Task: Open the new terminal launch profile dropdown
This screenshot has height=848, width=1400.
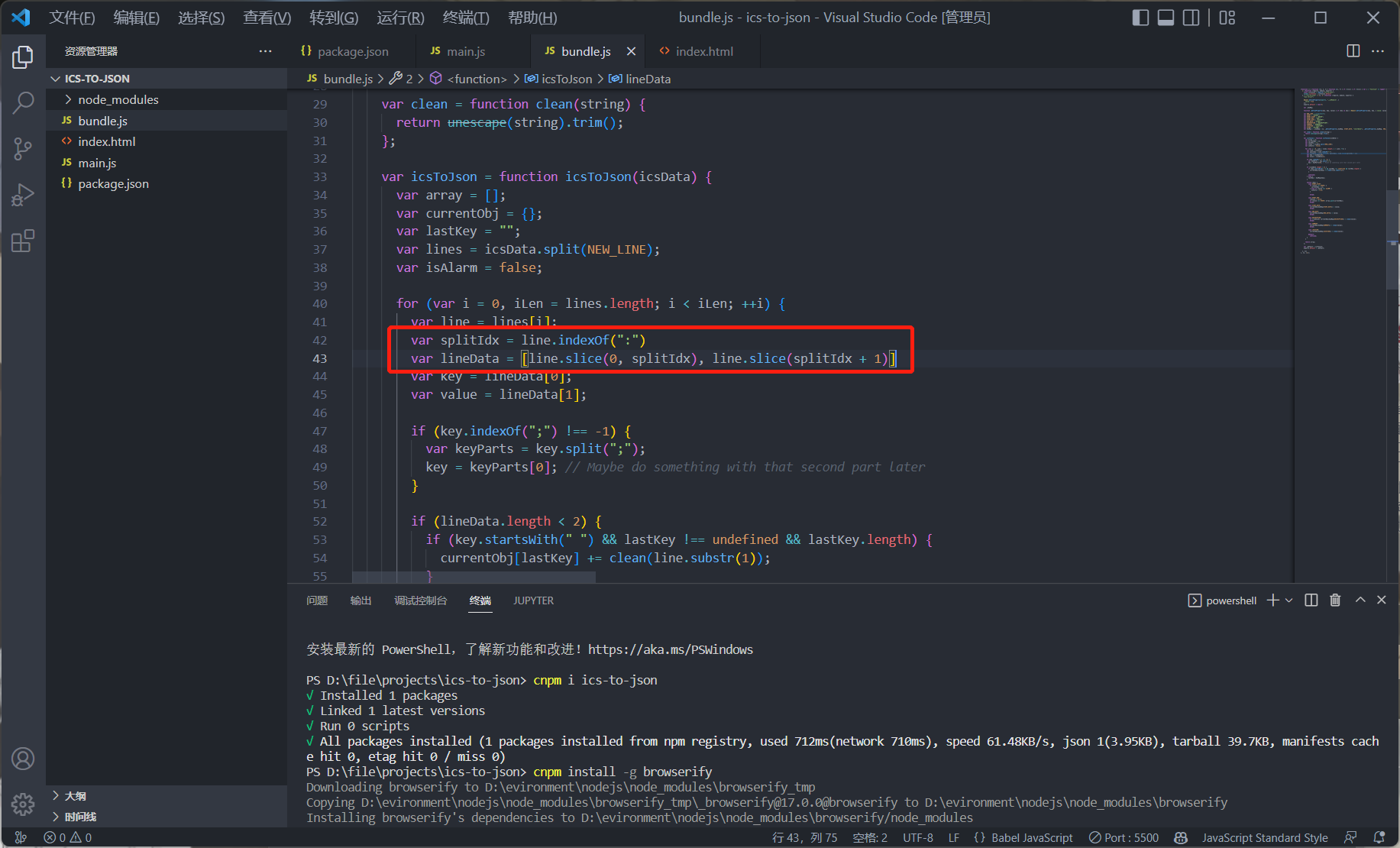Action: (1289, 600)
